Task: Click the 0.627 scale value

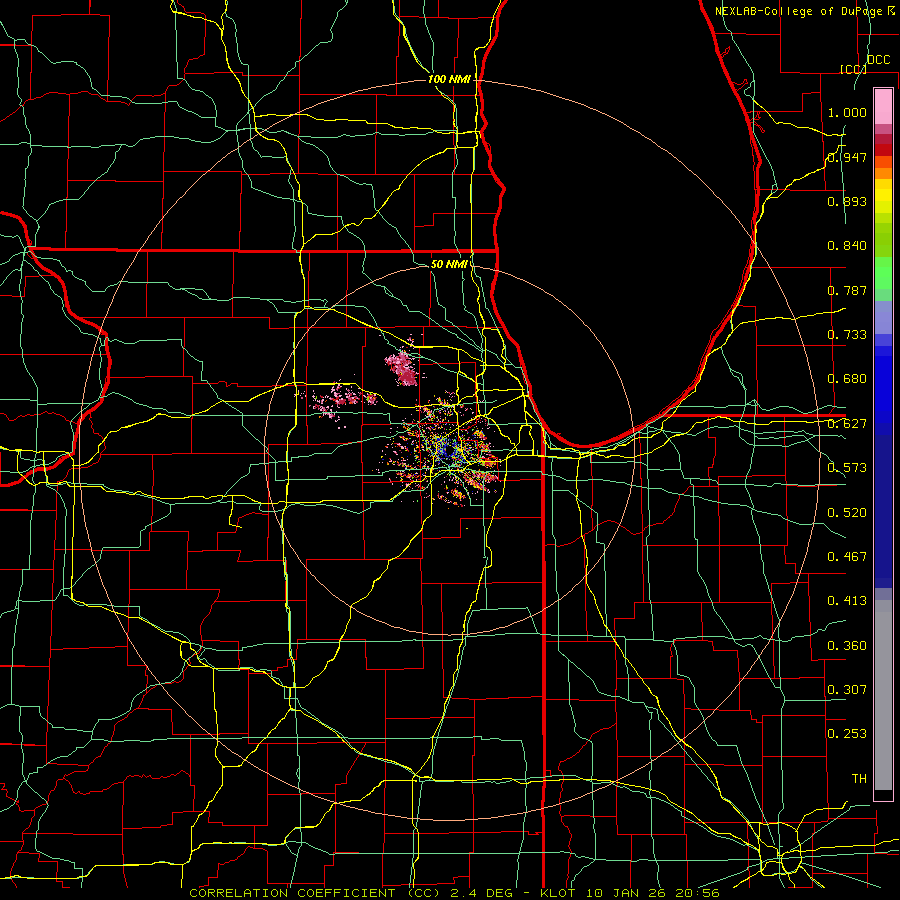Action: (847, 424)
